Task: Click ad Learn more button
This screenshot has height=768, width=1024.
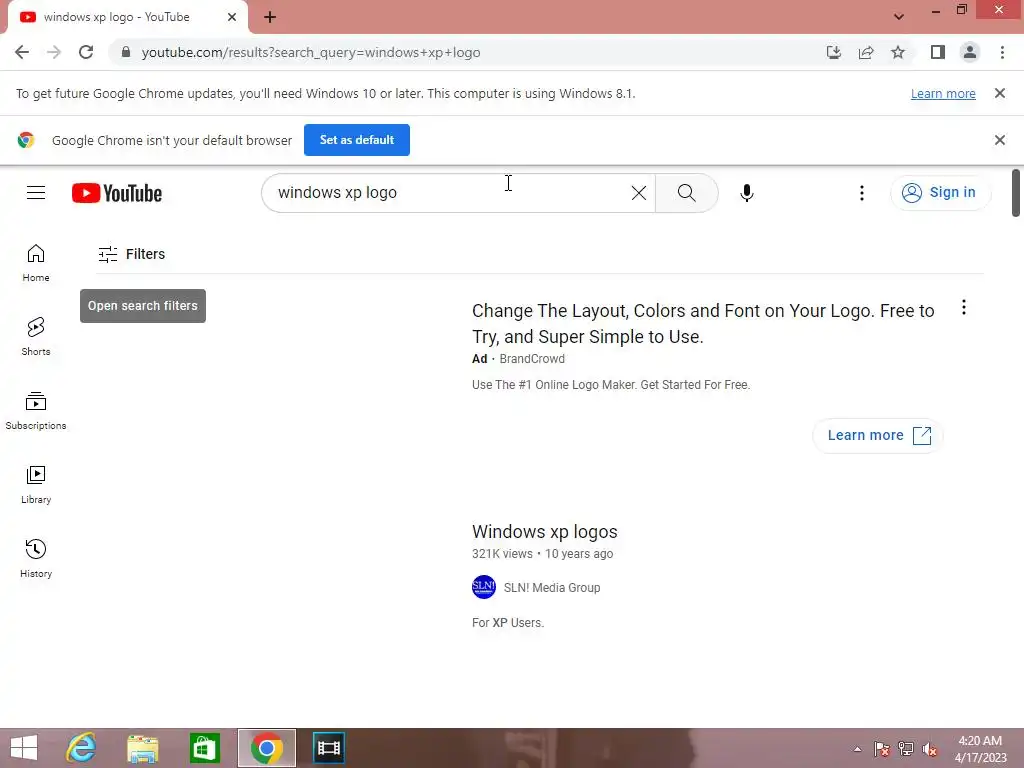Action: 878,436
